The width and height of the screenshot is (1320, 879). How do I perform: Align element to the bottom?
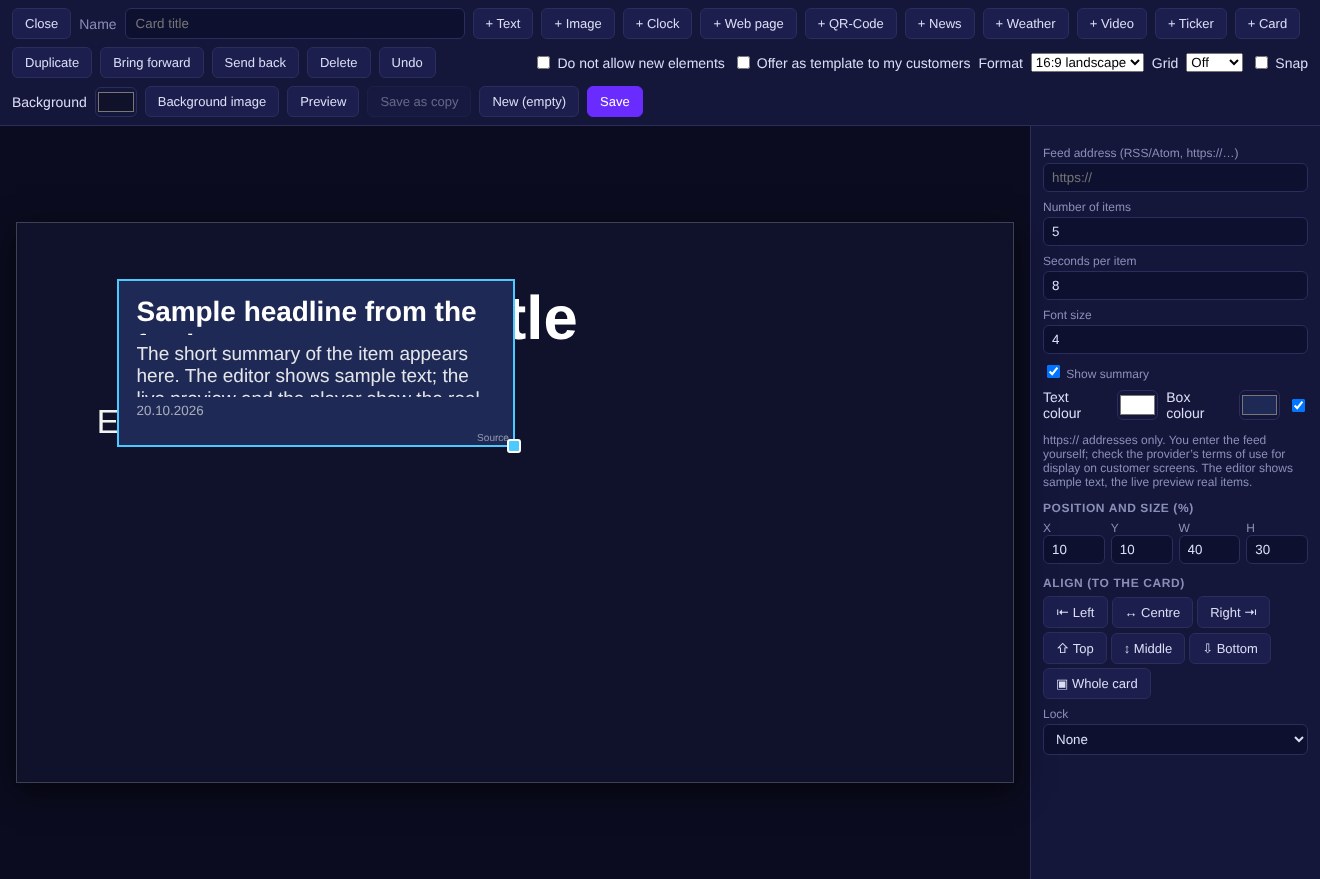[1230, 648]
